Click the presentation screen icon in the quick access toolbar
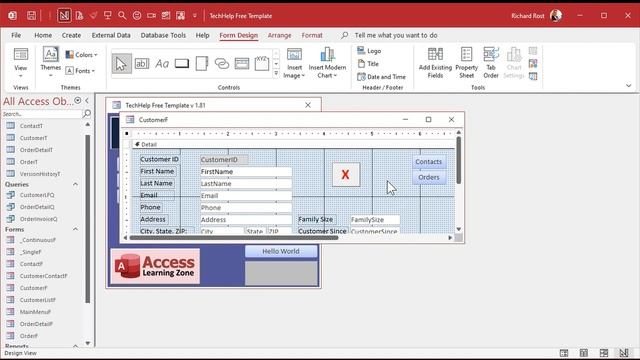640x360 pixels. point(108,16)
